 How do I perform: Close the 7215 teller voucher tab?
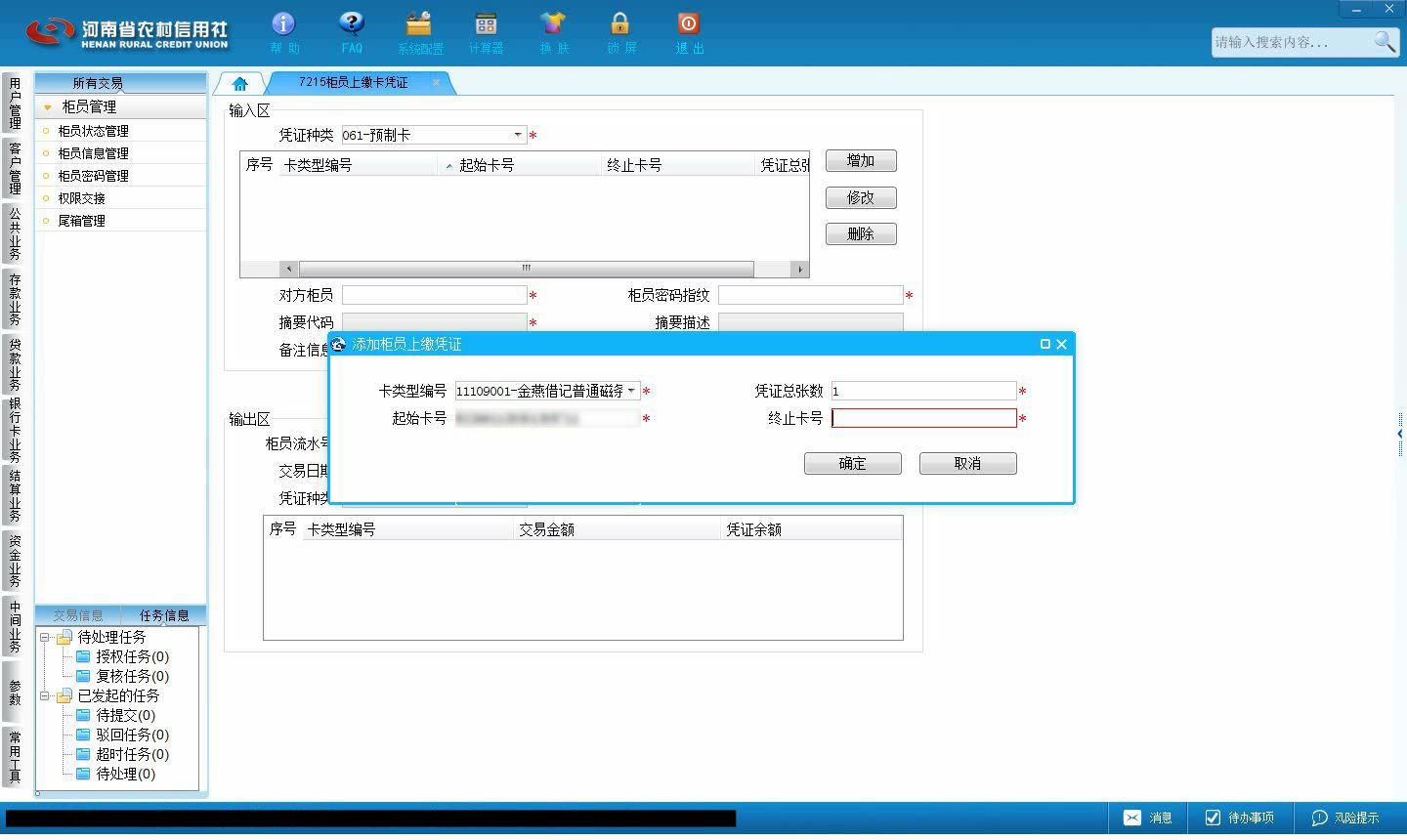coord(436,82)
